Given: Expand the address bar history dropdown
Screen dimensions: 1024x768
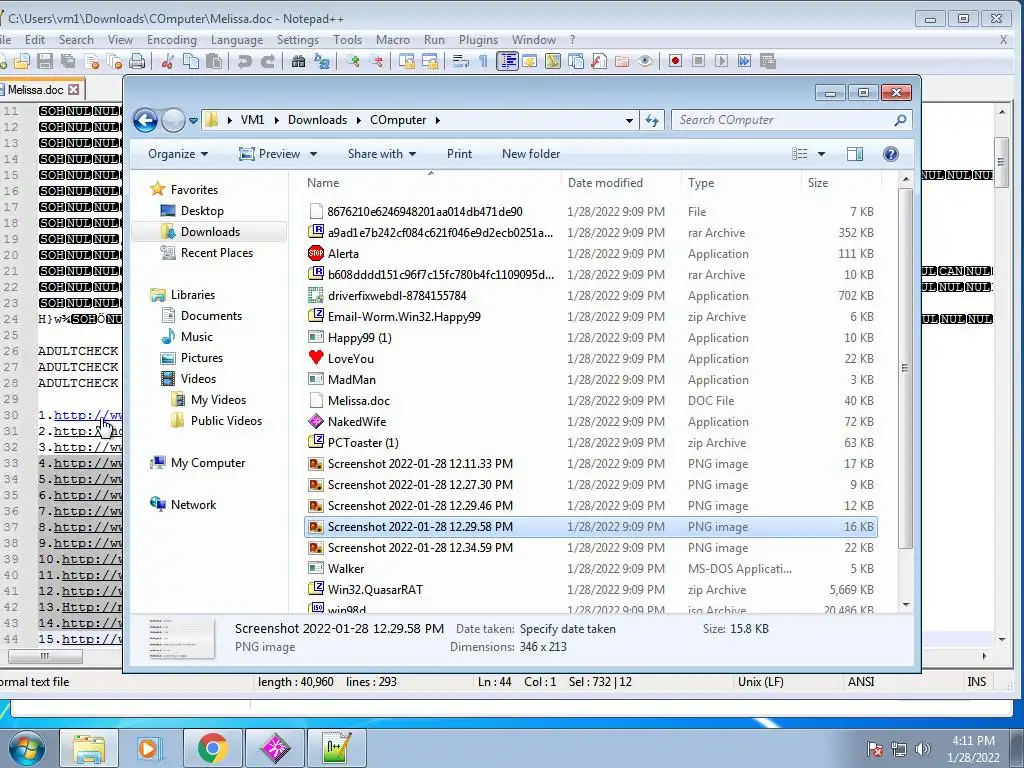Looking at the screenshot, I should [629, 120].
